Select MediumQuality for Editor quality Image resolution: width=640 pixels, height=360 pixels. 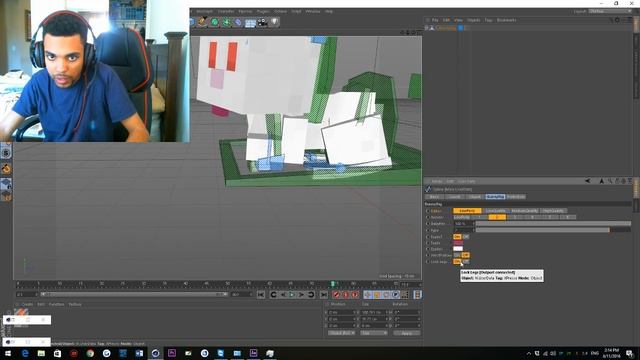coord(524,211)
